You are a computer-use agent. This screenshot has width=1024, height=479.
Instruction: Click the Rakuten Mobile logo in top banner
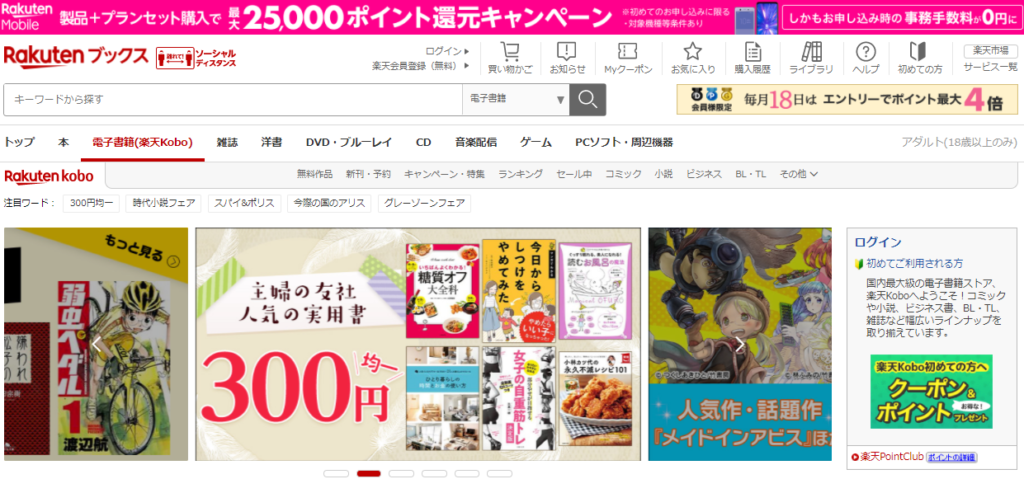(27, 17)
